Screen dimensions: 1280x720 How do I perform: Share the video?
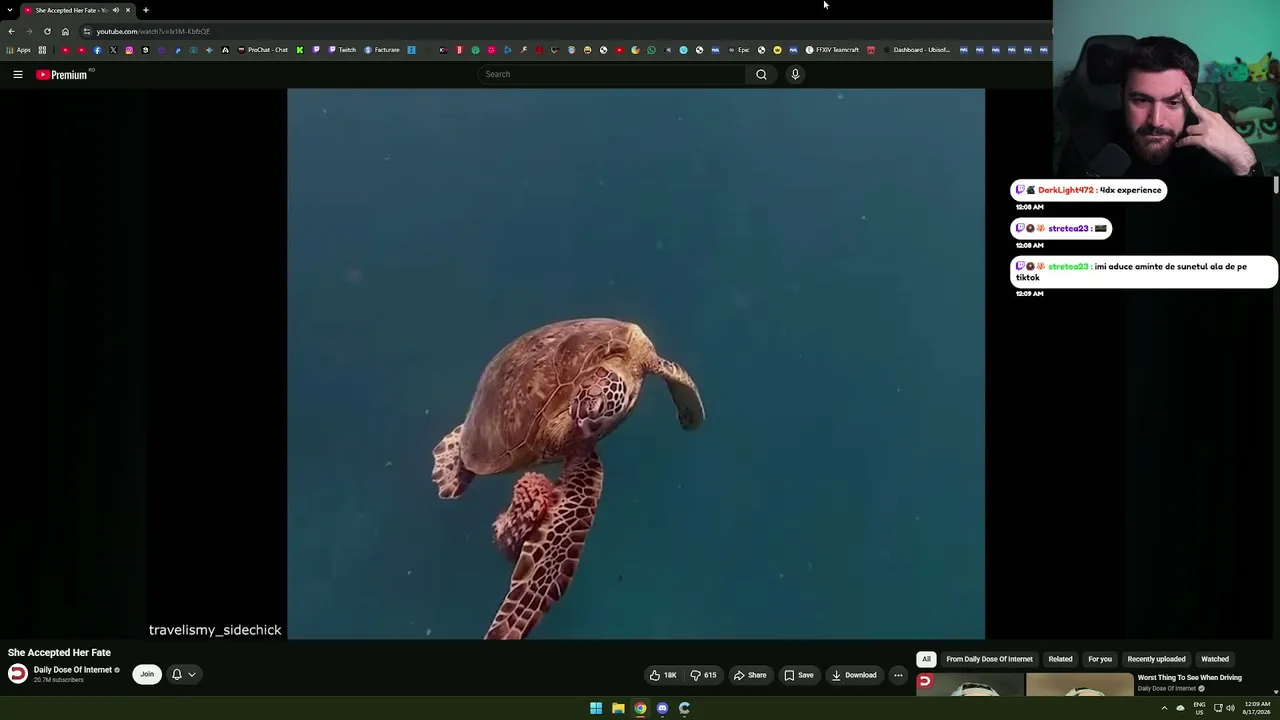[750, 675]
